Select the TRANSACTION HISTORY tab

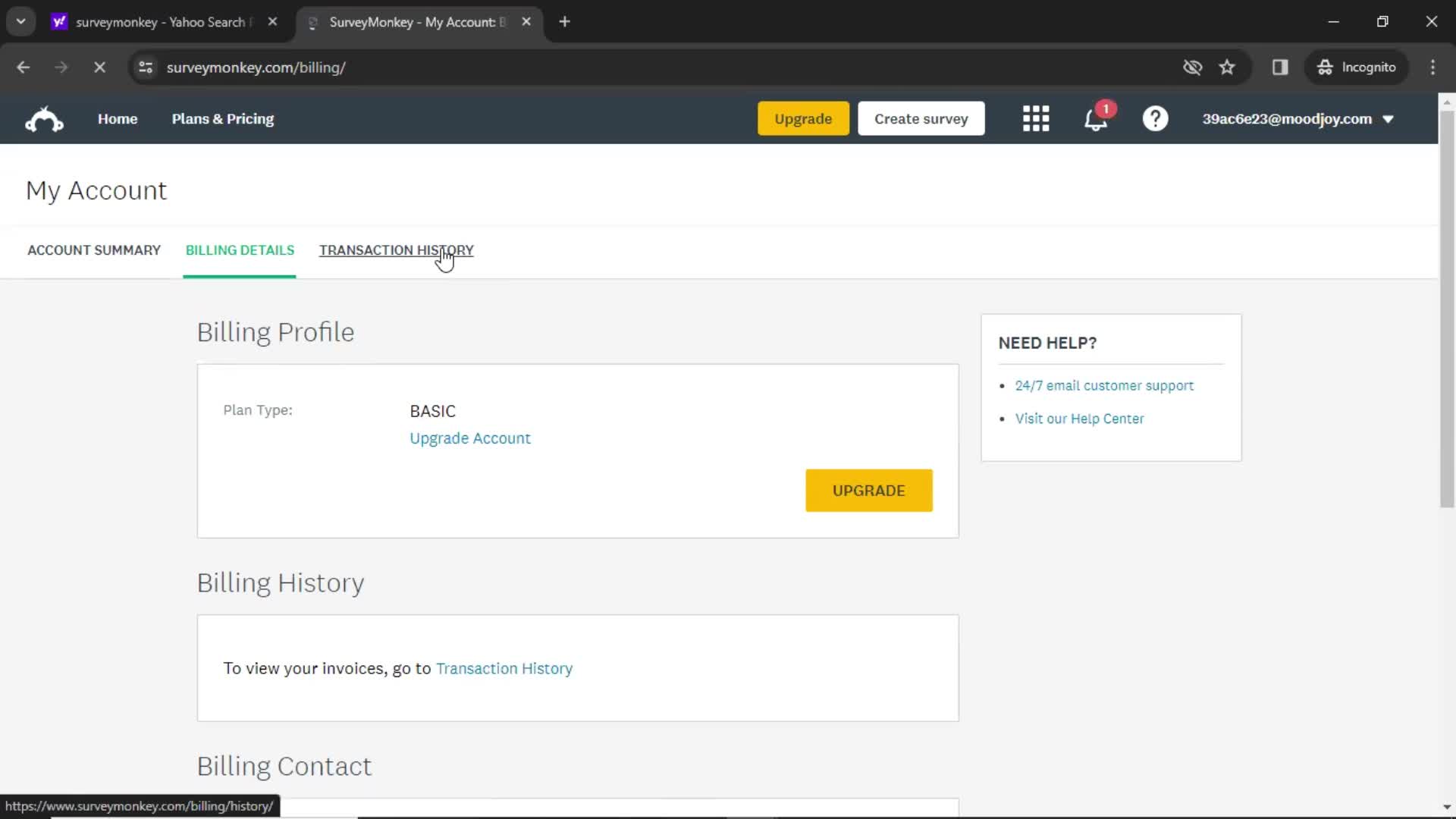pos(396,250)
